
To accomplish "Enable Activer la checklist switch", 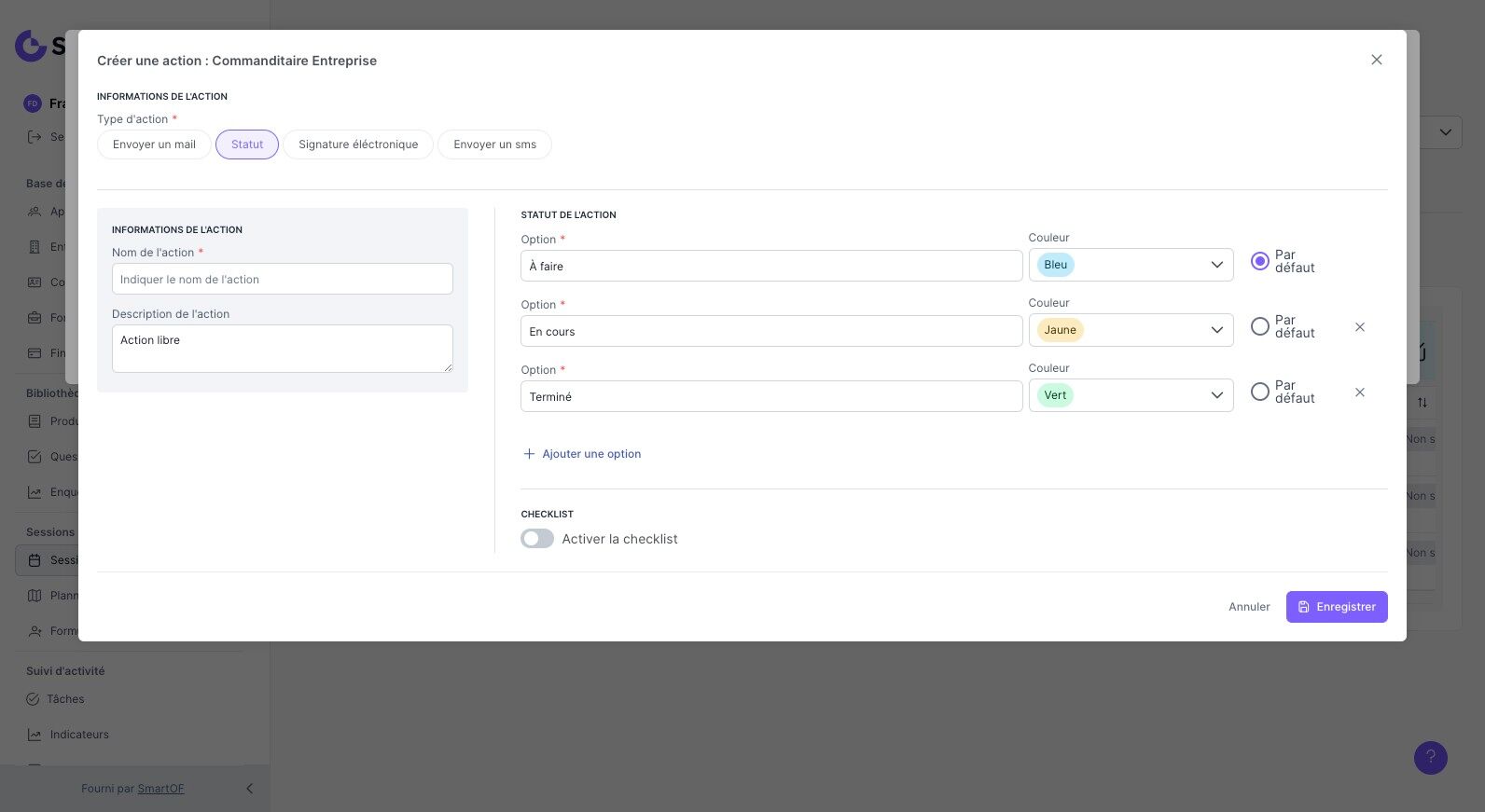I will 537,539.
